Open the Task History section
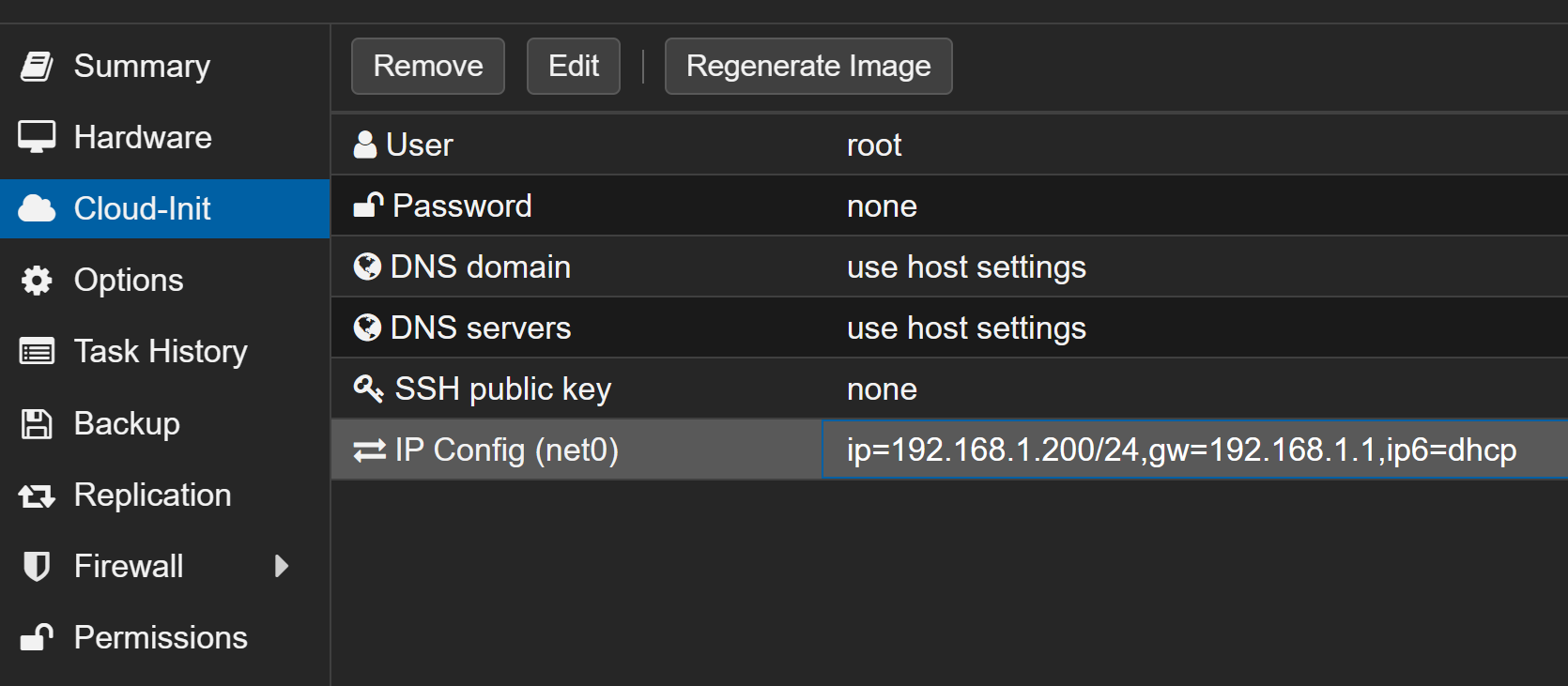 point(161,352)
